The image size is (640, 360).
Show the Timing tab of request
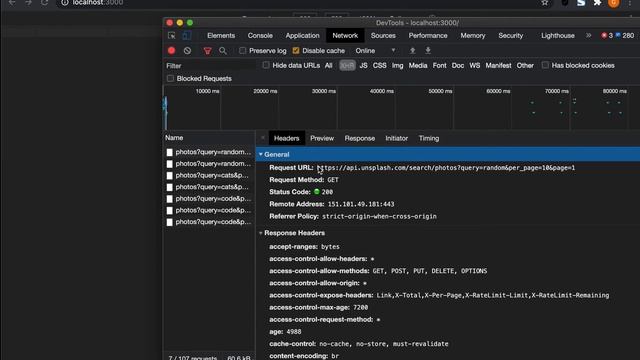click(429, 138)
